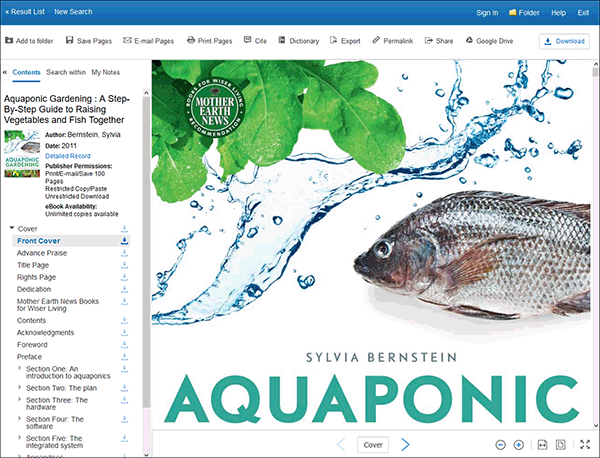Return to the Result List
Screen dimensions: 600x458
[x=25, y=12]
